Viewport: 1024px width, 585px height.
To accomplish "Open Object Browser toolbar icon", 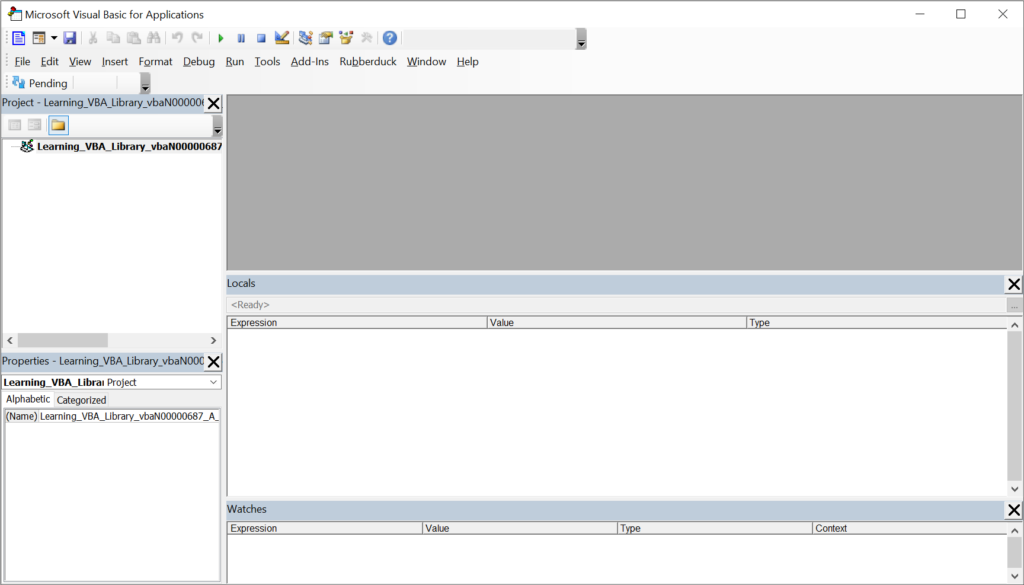I will pyautogui.click(x=345, y=38).
